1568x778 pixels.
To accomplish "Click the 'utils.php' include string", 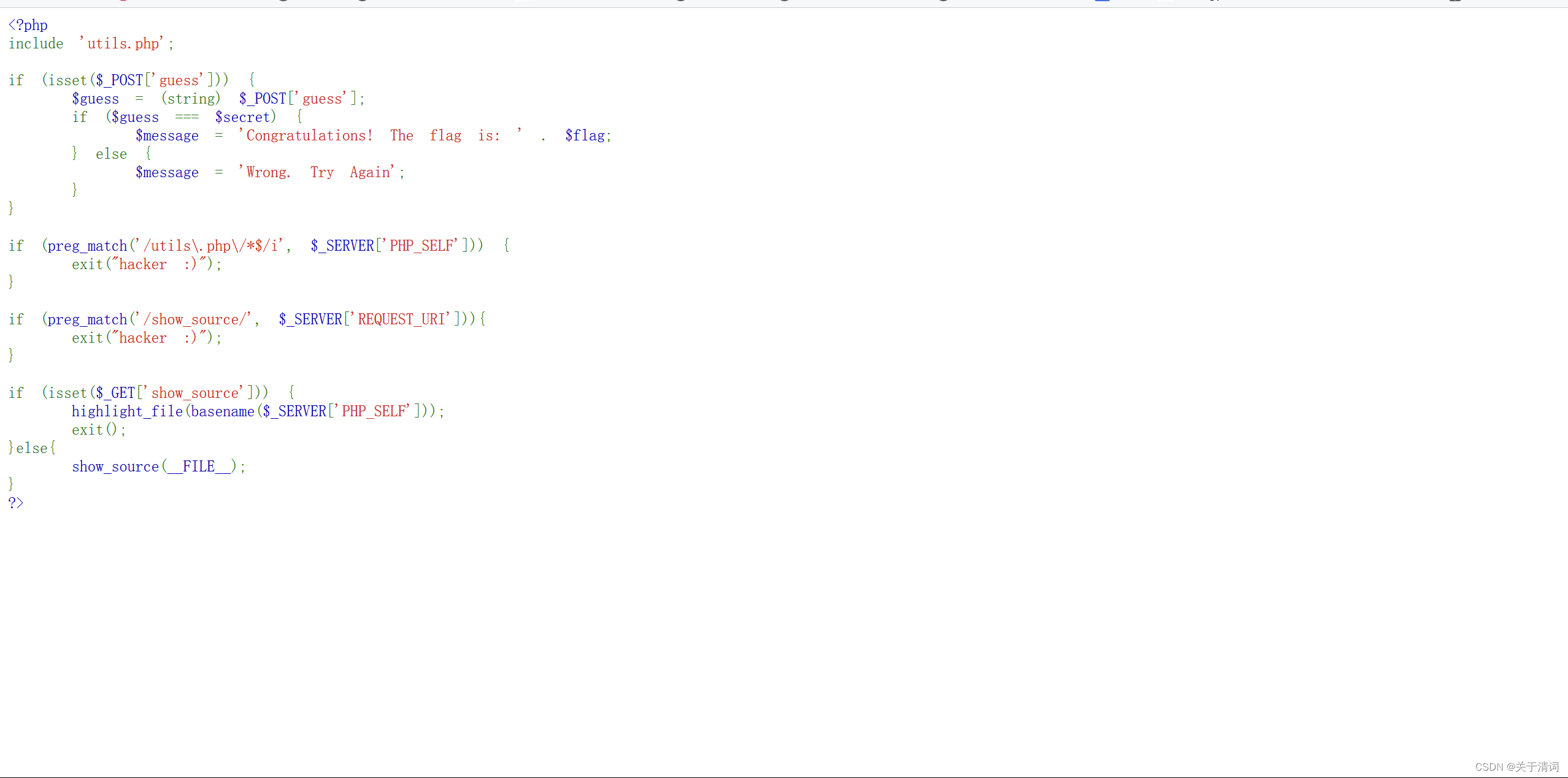I will click(122, 44).
